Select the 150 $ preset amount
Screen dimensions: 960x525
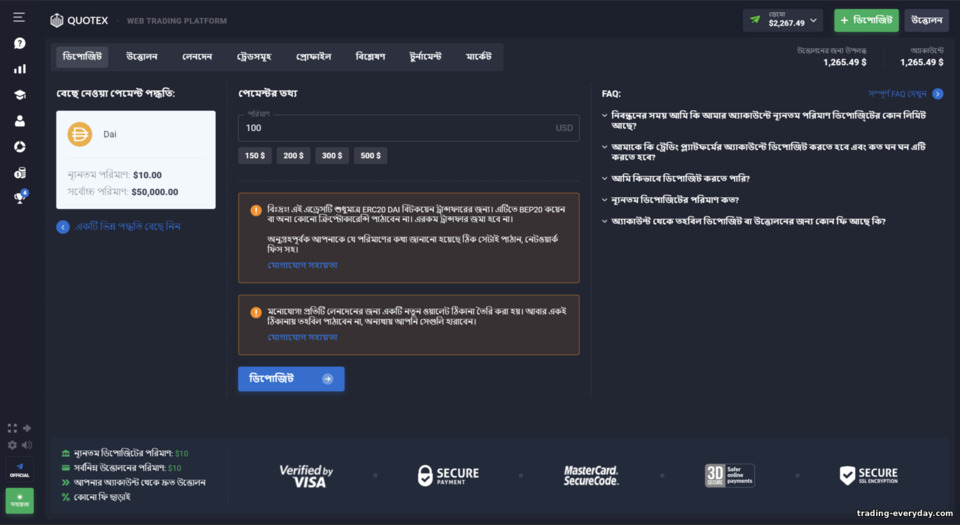[255, 155]
